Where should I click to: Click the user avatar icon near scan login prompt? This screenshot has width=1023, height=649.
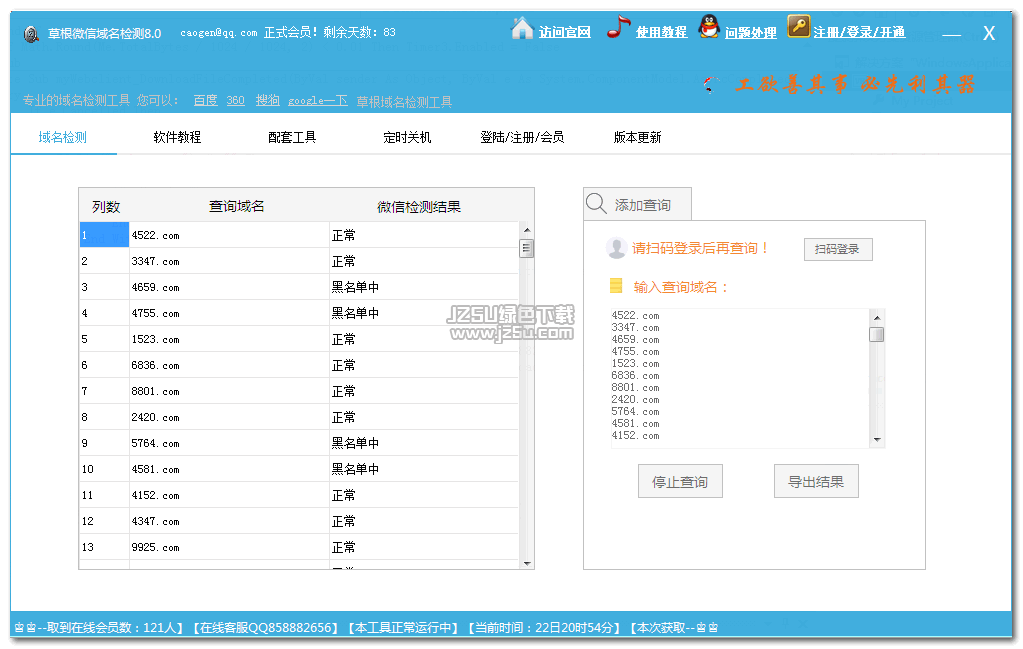616,248
